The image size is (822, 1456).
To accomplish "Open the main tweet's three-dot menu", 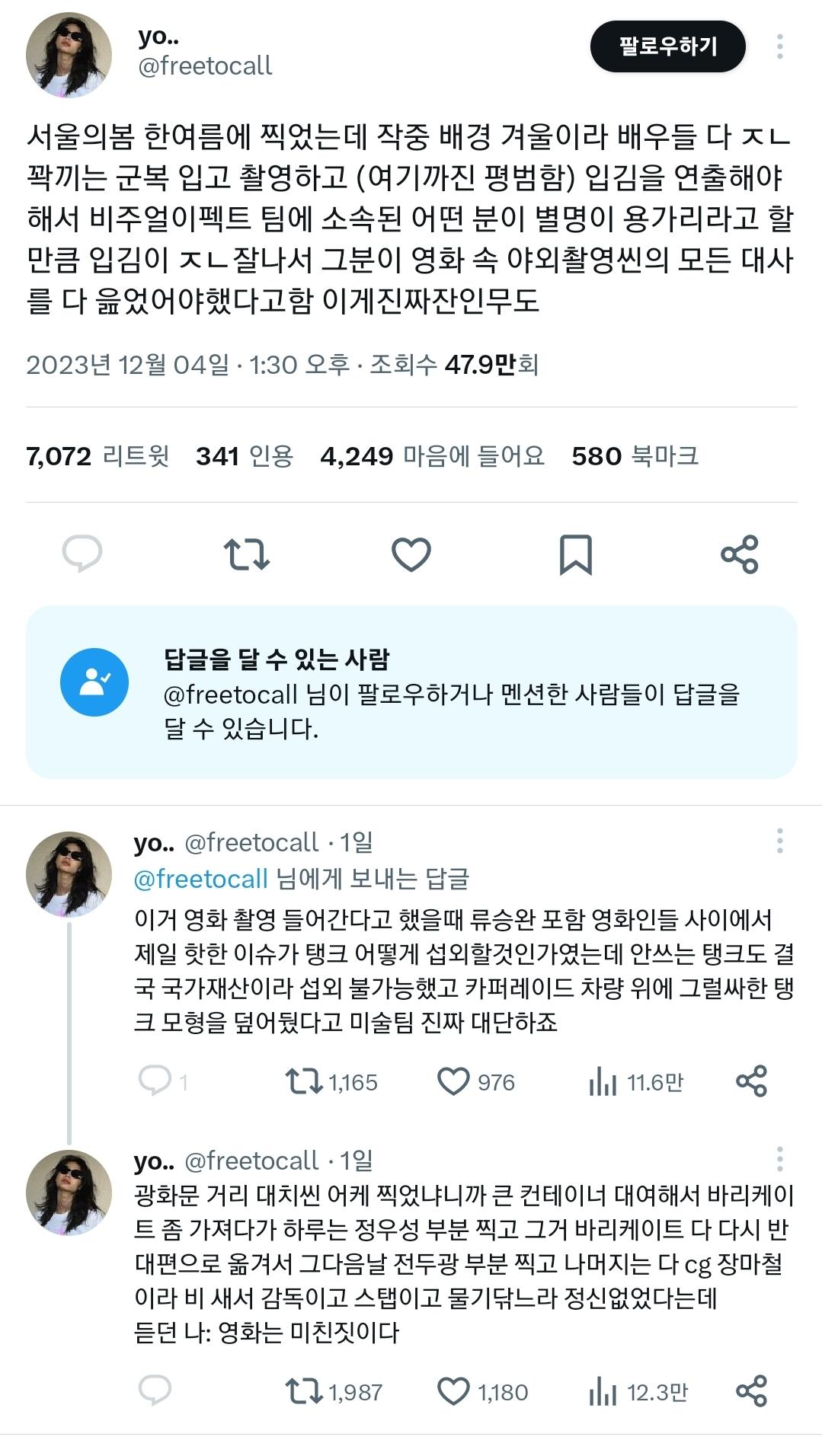I will pos(779,46).
